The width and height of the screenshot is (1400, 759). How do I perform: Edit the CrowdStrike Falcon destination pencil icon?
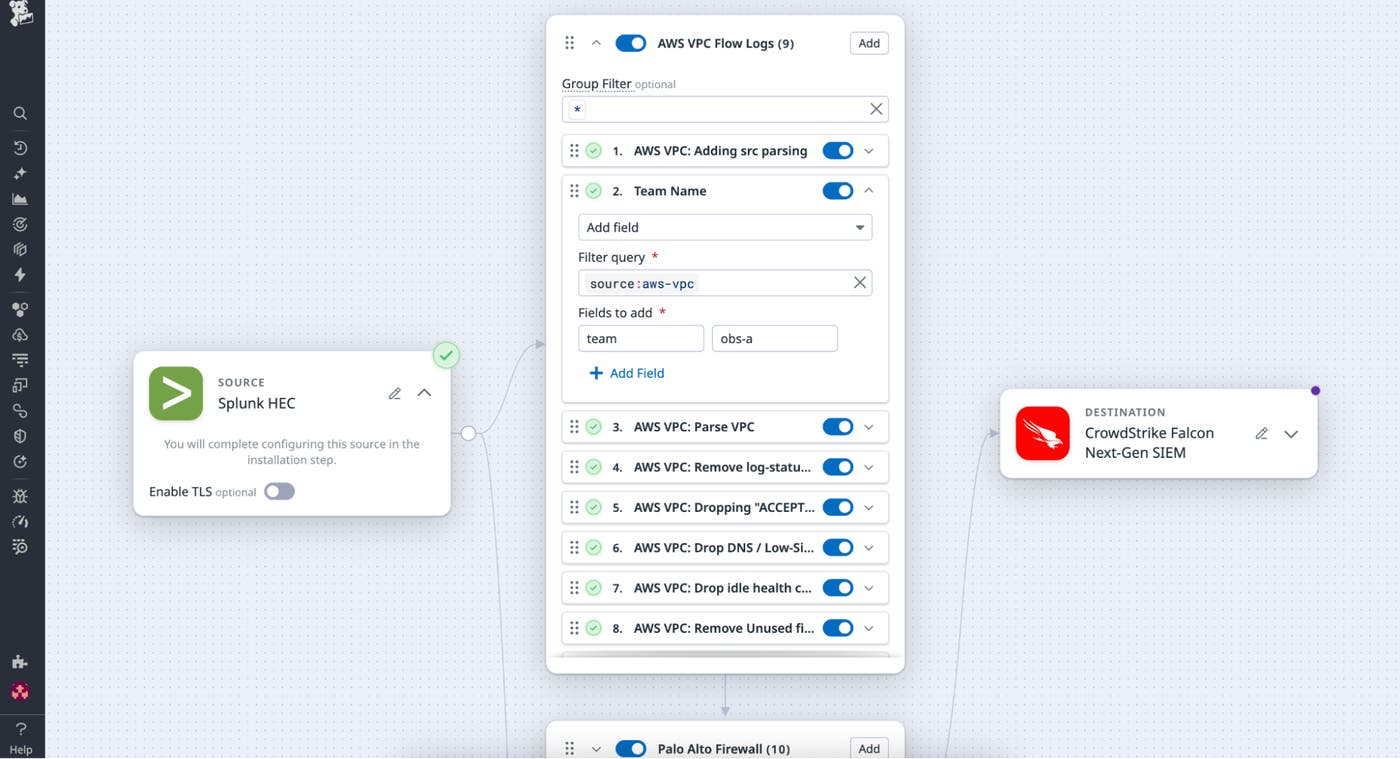[x=1262, y=433]
